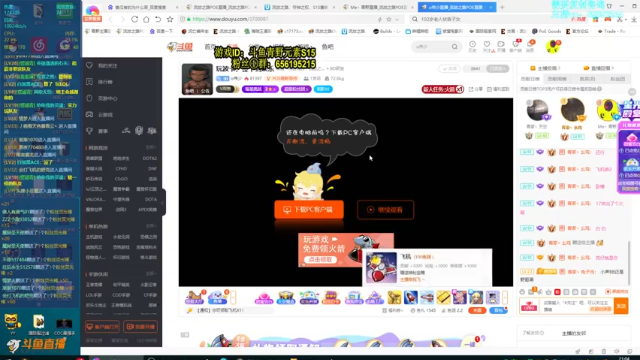The height and width of the screenshot is (360, 640).
Task: Click the orange recharge button under gifts
Action: (x=477, y=311)
